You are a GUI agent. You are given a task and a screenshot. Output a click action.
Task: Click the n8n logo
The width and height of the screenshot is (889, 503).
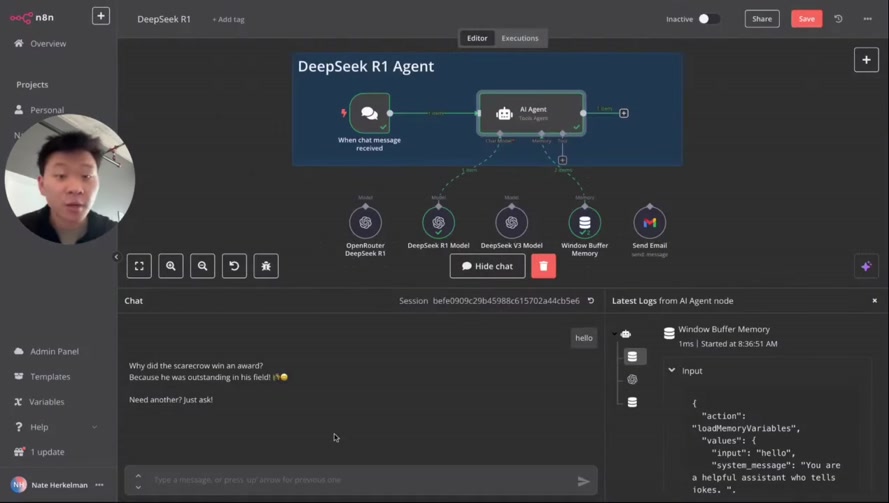pyautogui.click(x=32, y=18)
